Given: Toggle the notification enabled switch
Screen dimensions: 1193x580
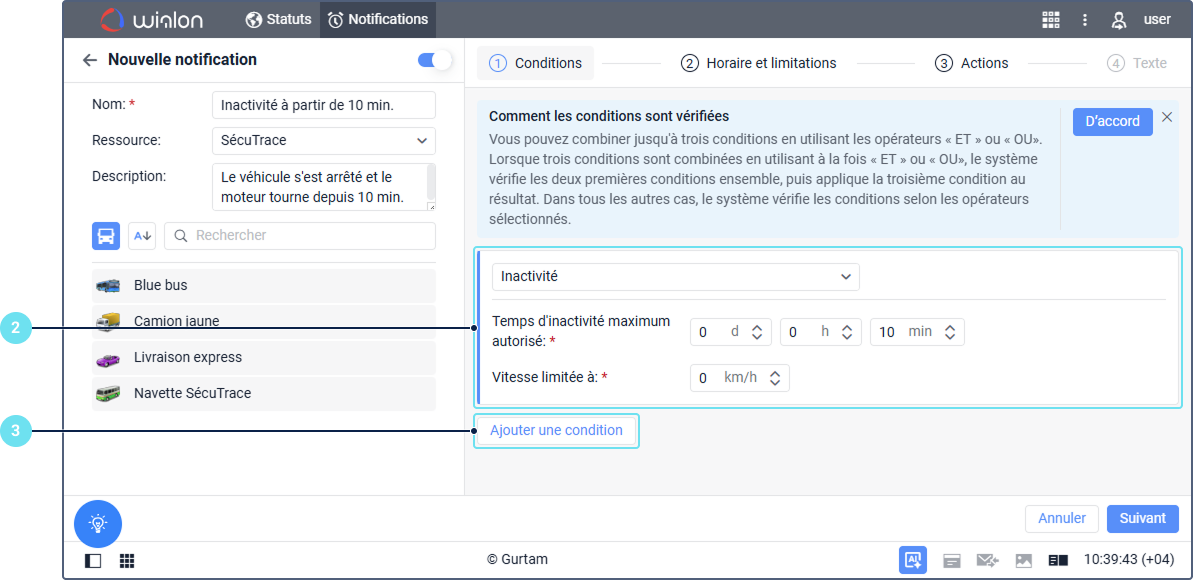Looking at the screenshot, I should point(435,60).
